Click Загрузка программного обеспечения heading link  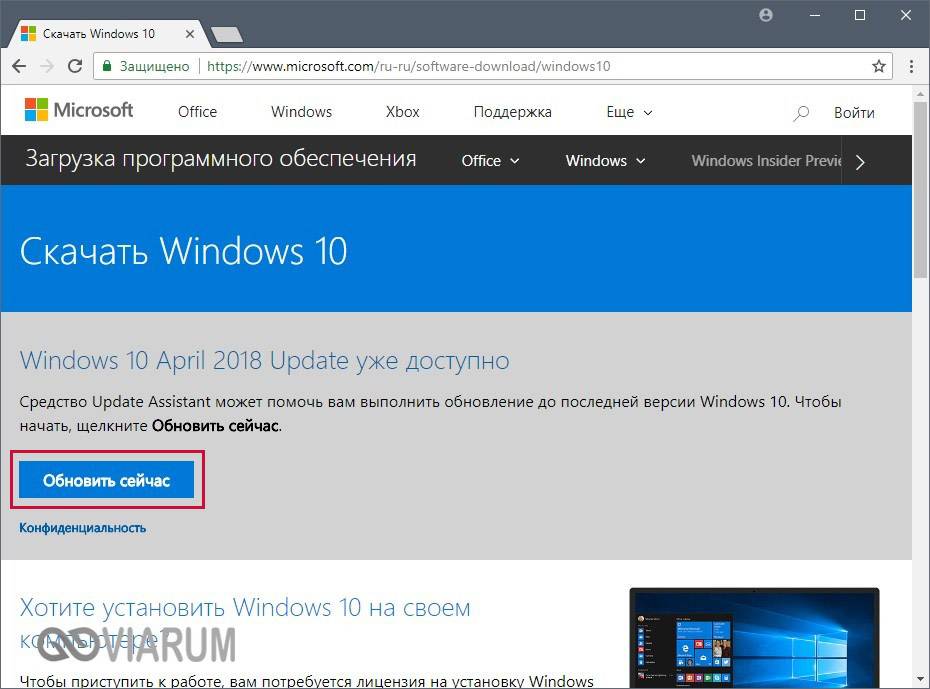click(x=221, y=159)
